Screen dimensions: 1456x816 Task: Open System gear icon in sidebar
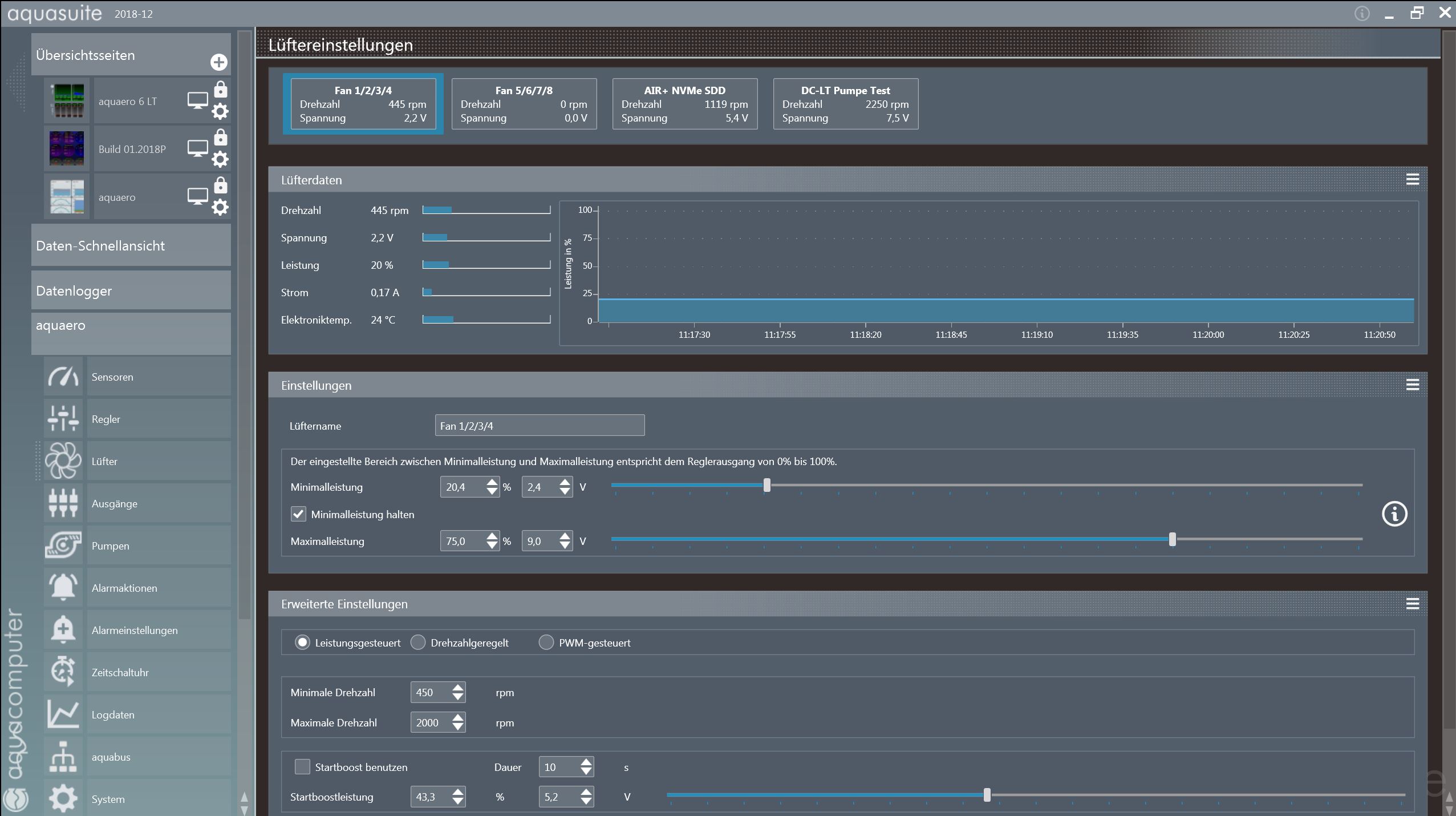pos(63,798)
